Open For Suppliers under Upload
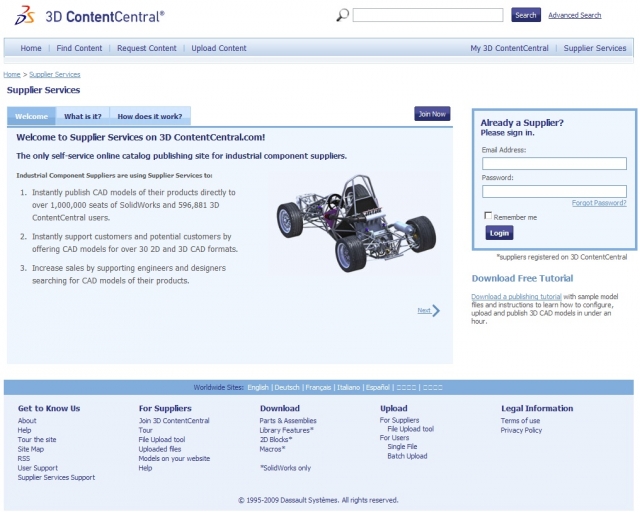The width and height of the screenshot is (640, 512). tap(399, 420)
